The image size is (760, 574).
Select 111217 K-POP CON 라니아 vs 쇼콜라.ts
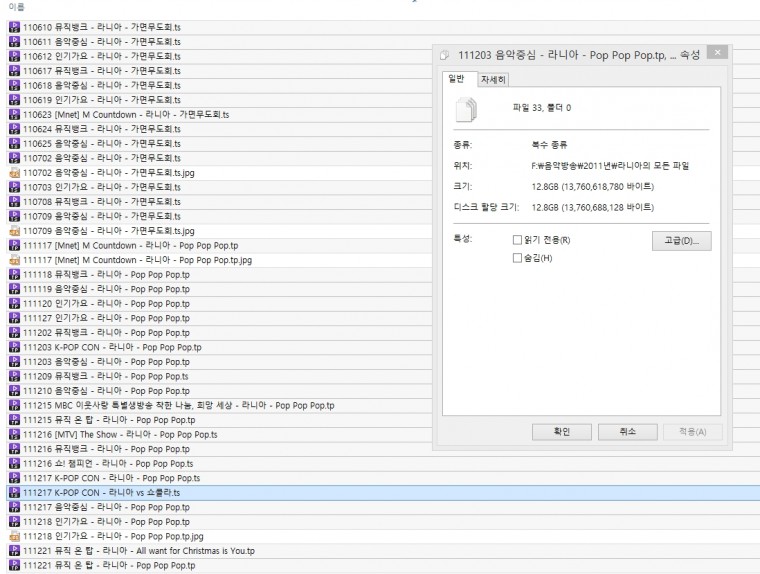tap(383, 493)
